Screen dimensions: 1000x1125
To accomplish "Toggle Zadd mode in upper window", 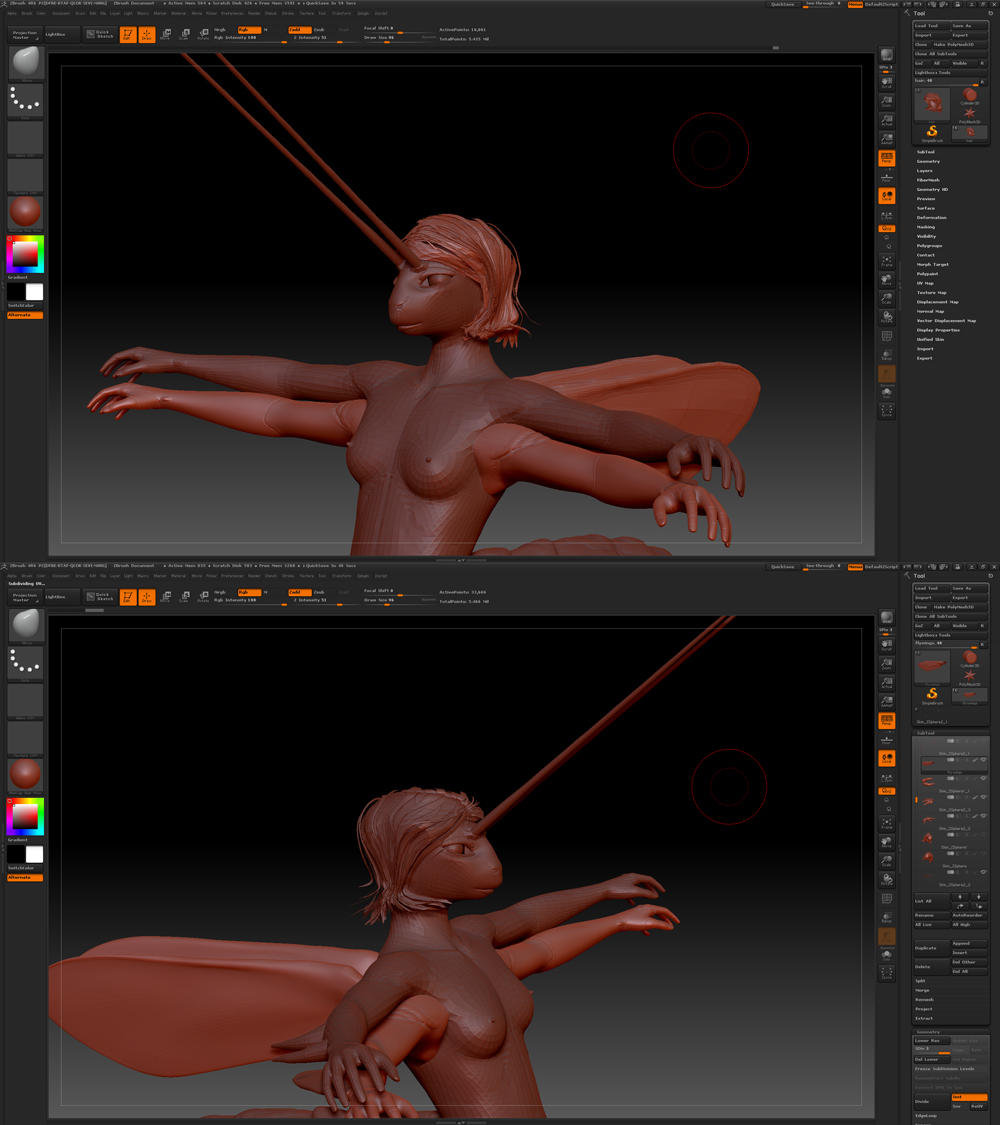I will pyautogui.click(x=298, y=29).
